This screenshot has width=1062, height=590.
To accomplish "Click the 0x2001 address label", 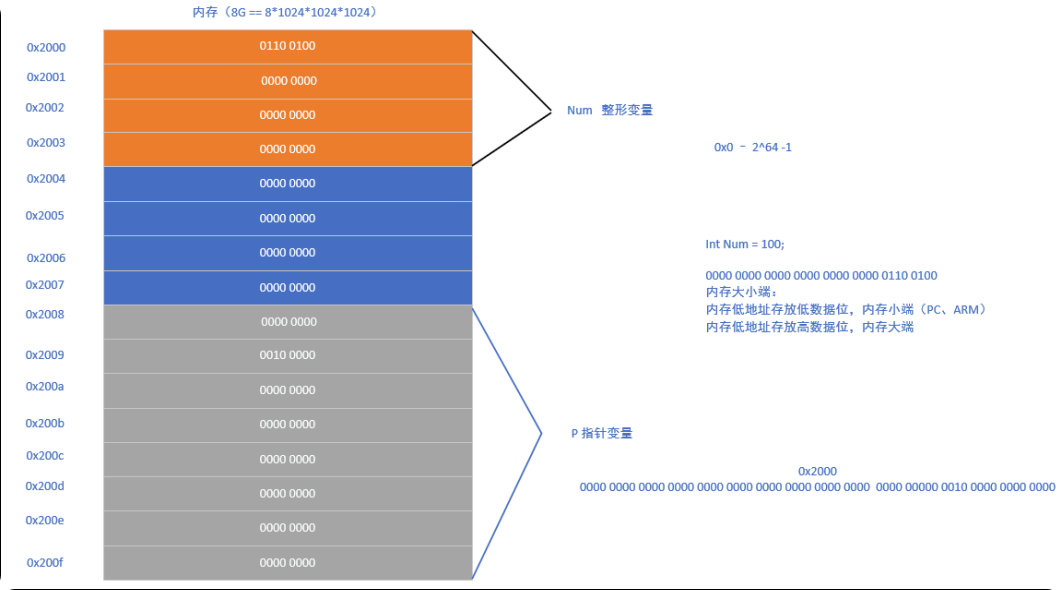I will point(46,77).
